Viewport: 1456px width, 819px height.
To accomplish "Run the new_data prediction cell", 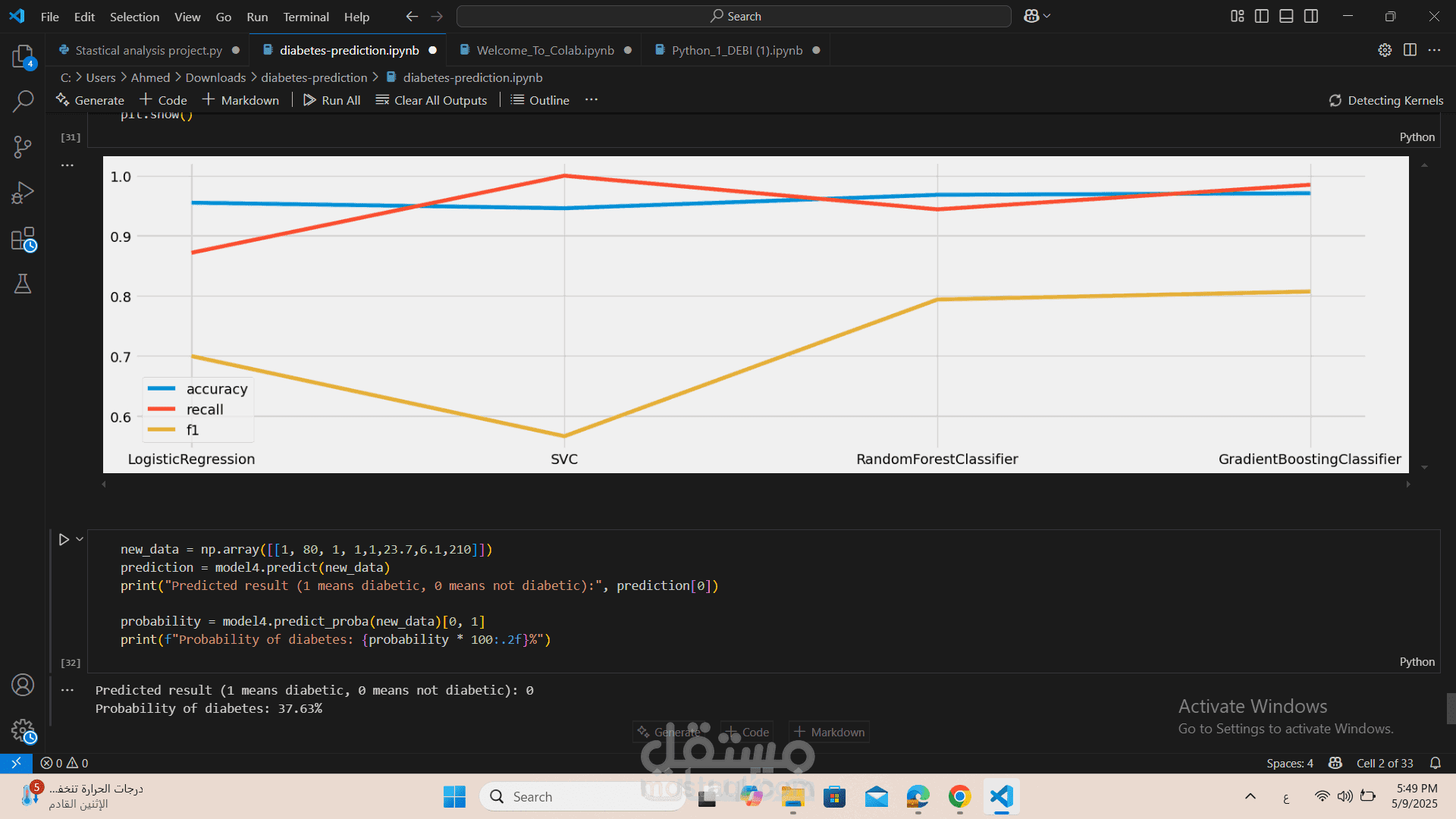I will 64,539.
